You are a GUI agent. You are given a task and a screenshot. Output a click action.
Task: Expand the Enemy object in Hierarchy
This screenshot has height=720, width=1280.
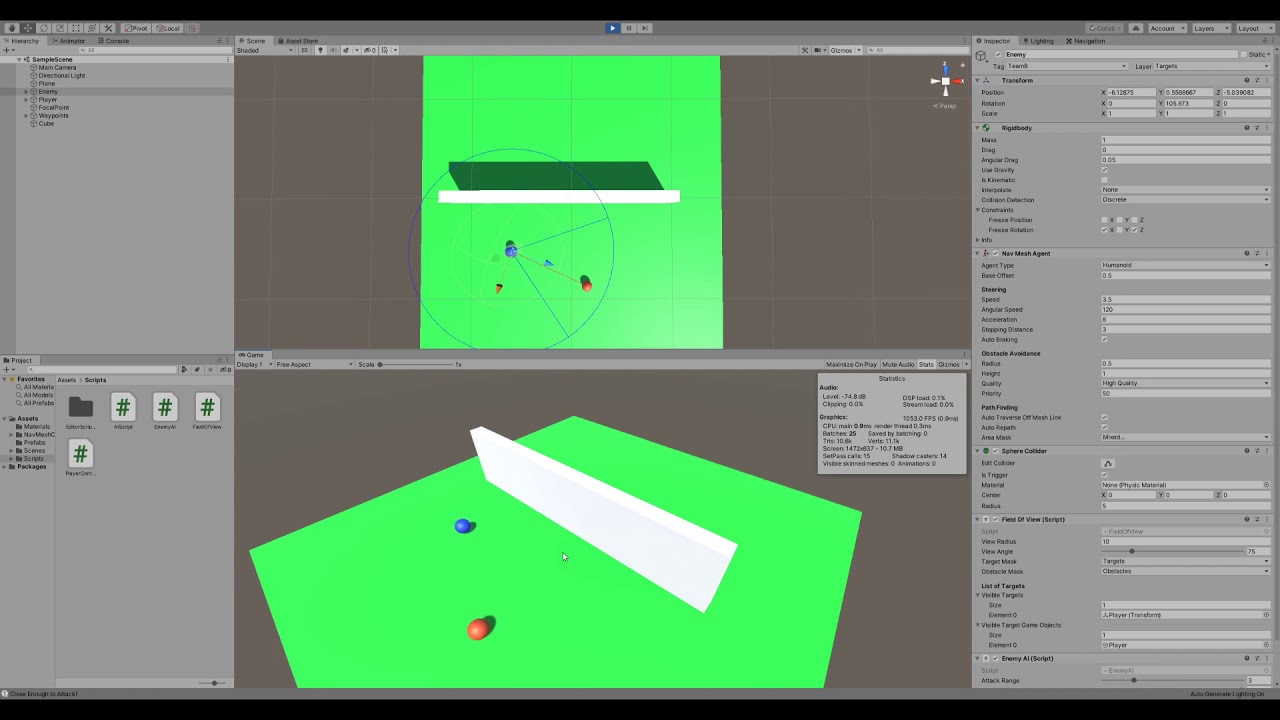[27, 92]
